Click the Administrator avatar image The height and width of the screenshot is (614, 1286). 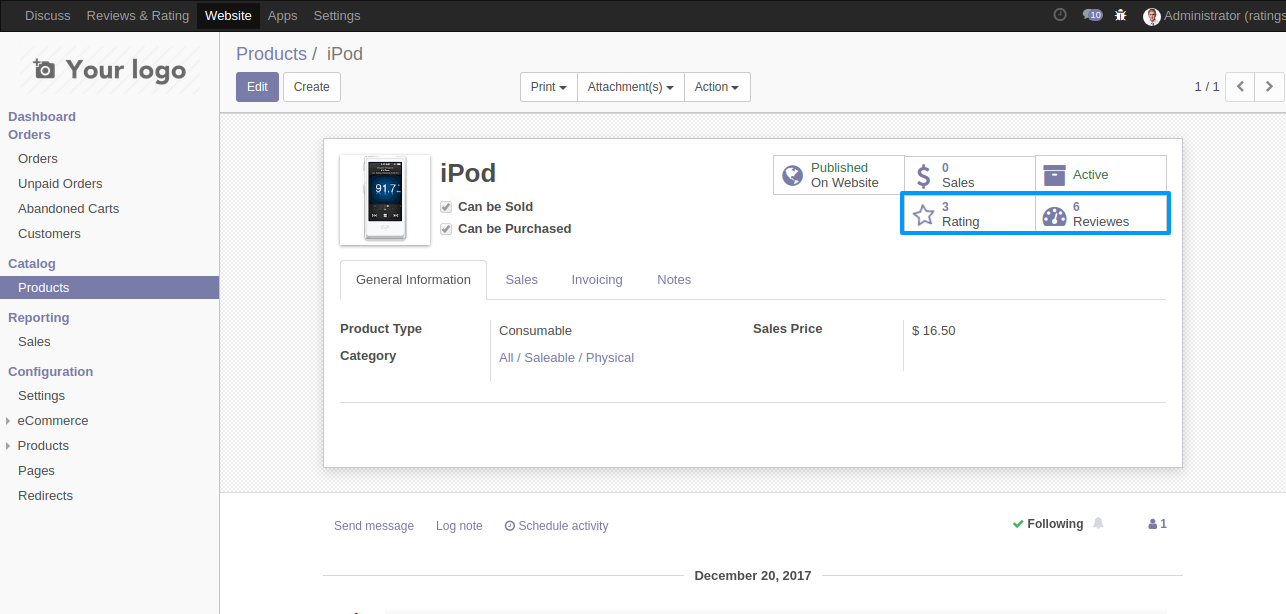pos(1151,16)
